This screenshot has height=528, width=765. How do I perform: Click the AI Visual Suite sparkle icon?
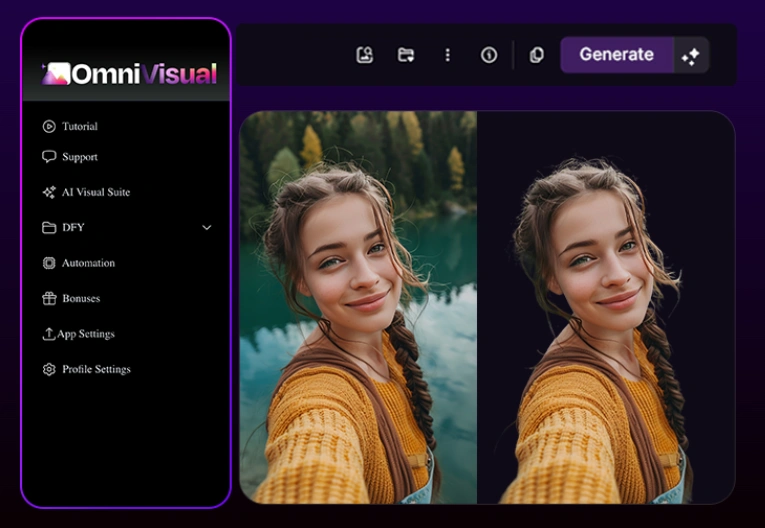point(49,192)
